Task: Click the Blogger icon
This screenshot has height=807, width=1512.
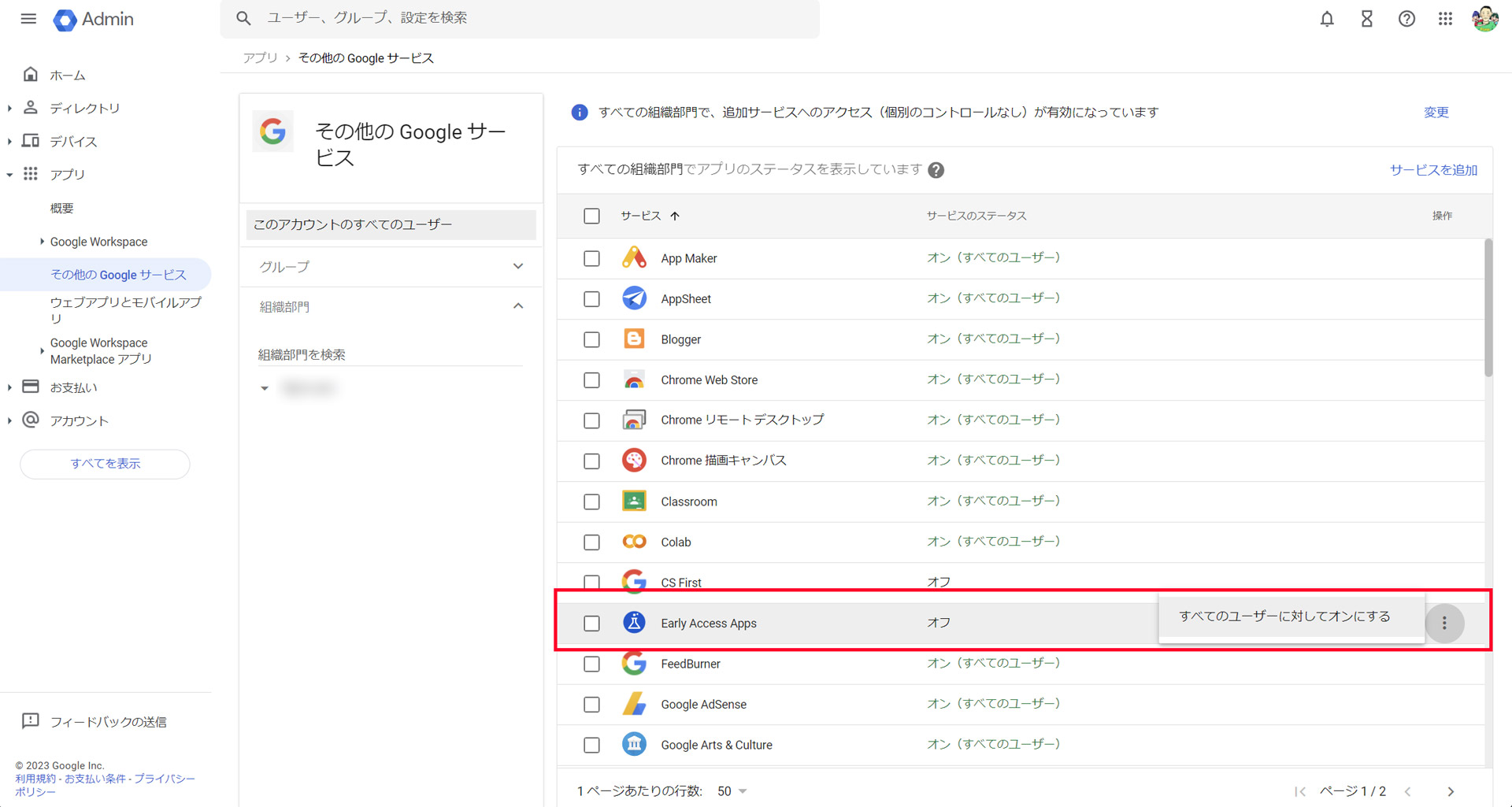Action: coord(634,339)
